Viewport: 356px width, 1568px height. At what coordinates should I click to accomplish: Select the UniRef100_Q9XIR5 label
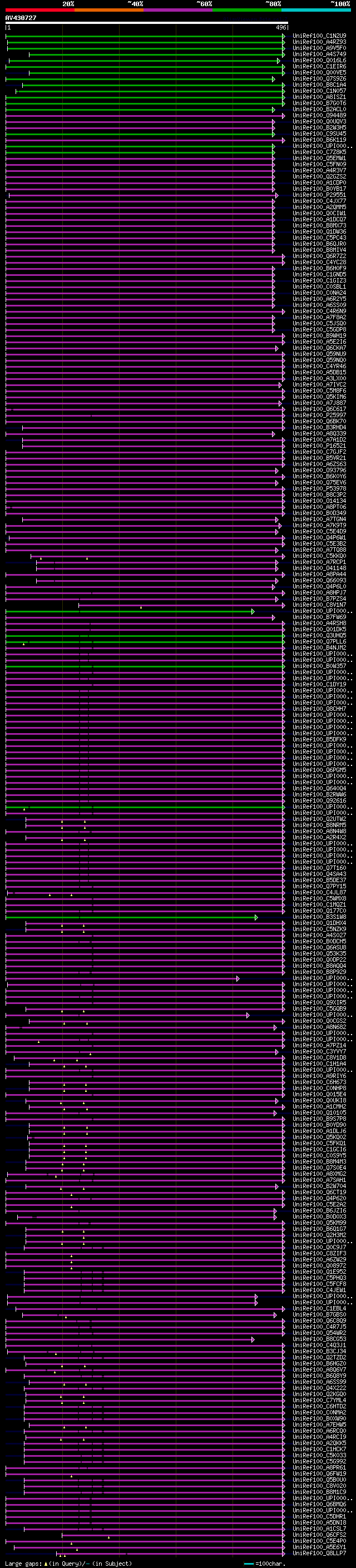pyautogui.click(x=319, y=1002)
